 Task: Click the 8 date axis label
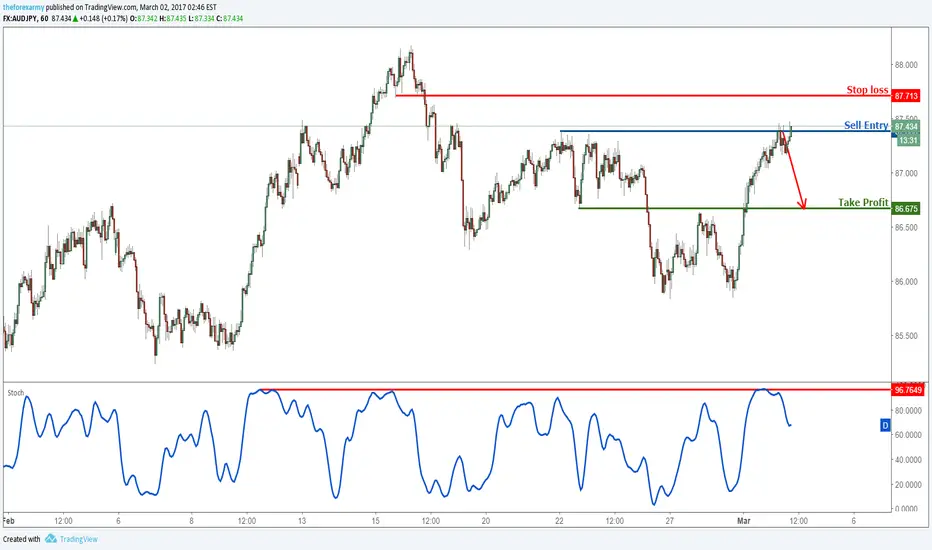coord(191,521)
